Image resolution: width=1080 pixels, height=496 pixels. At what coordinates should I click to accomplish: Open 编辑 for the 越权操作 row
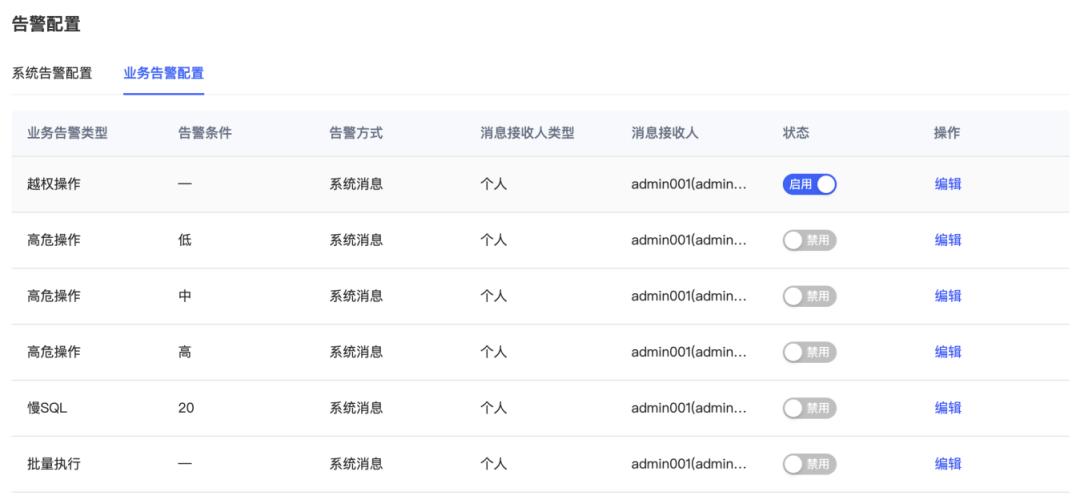click(948, 184)
